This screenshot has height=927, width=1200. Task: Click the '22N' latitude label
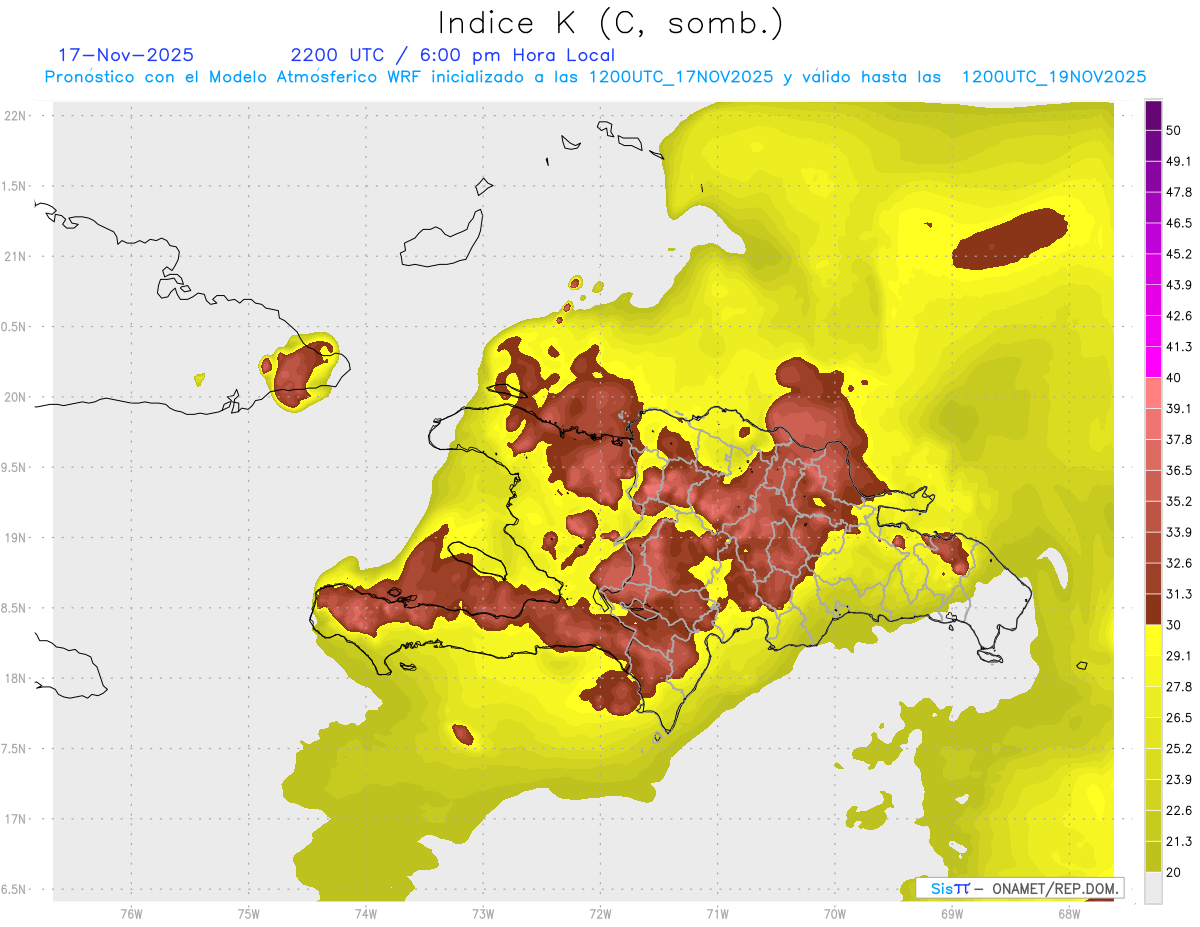click(x=16, y=115)
